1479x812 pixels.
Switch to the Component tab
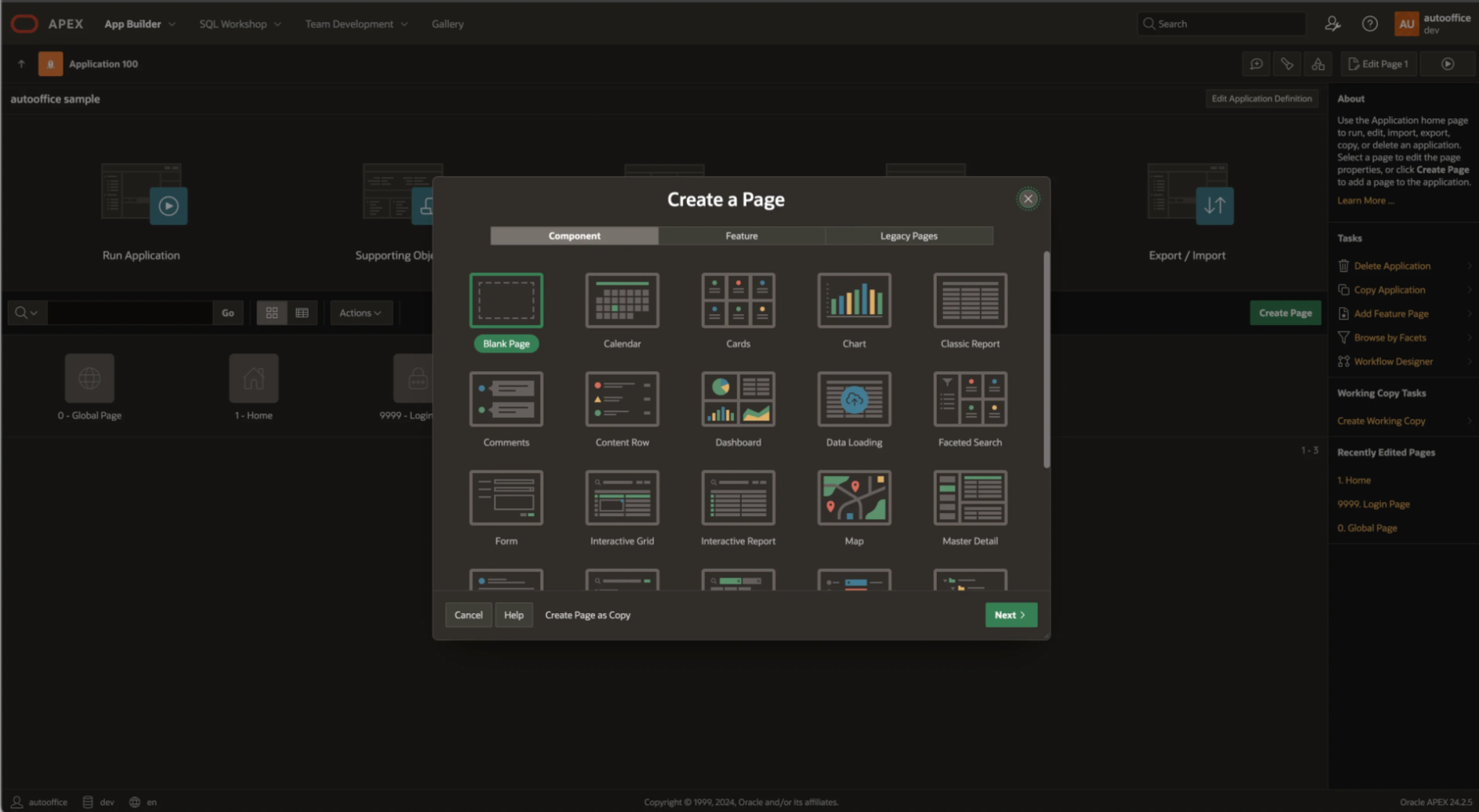point(574,236)
